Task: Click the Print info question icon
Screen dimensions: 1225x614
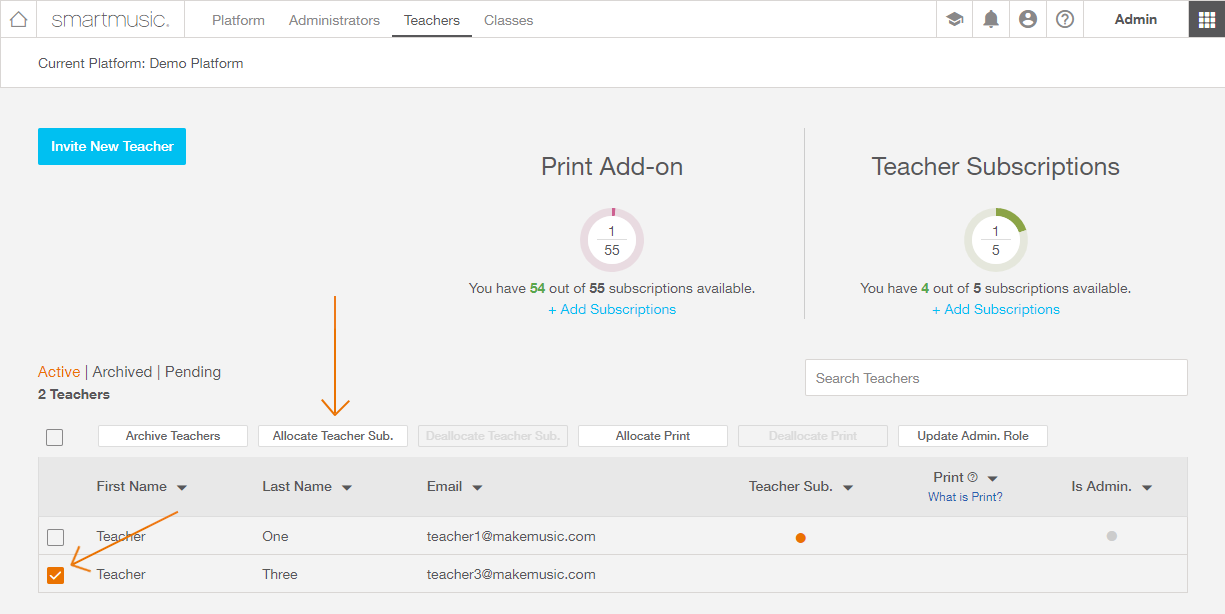Action: [x=973, y=478]
